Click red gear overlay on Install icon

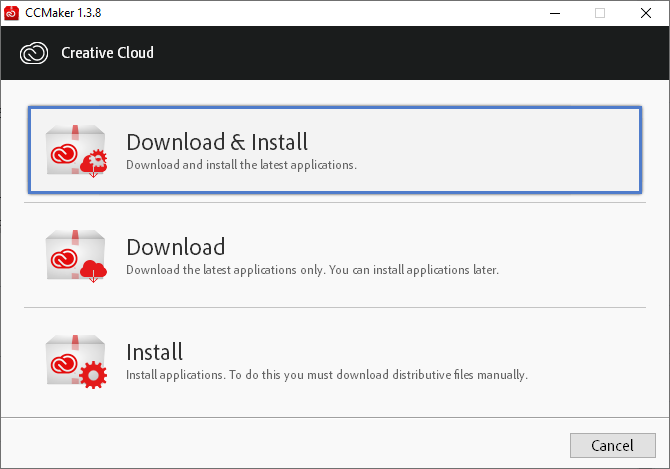tap(93, 375)
